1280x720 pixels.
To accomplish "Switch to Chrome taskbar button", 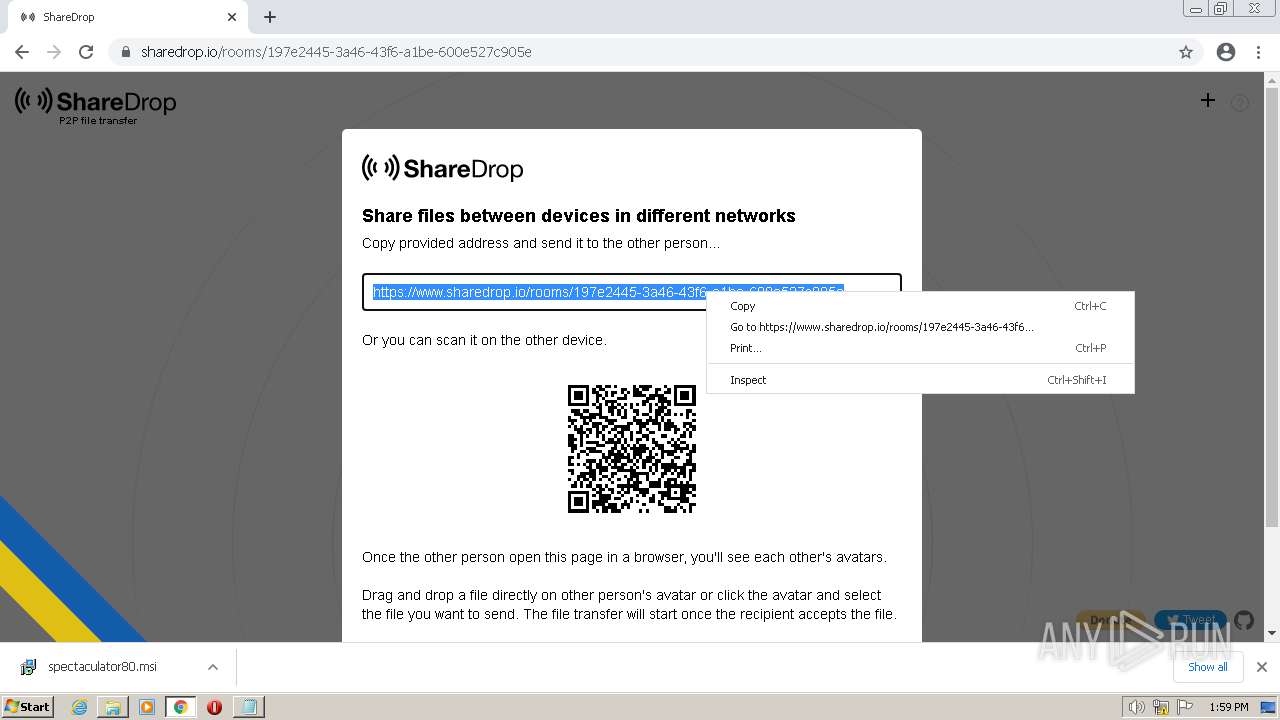I will 181,707.
